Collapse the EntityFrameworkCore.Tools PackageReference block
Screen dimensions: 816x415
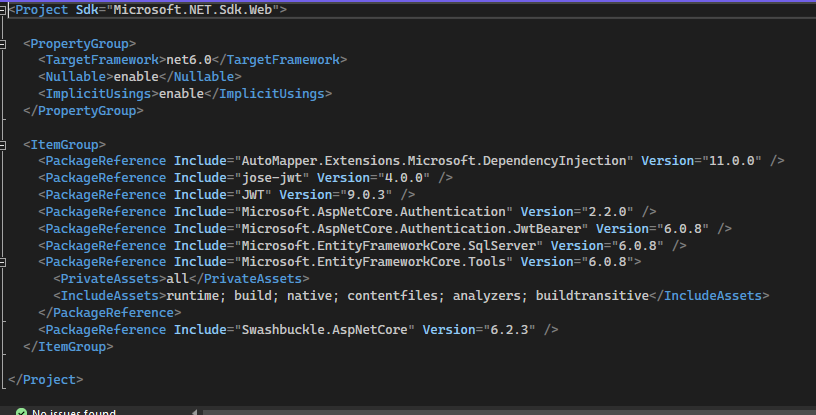(3, 262)
